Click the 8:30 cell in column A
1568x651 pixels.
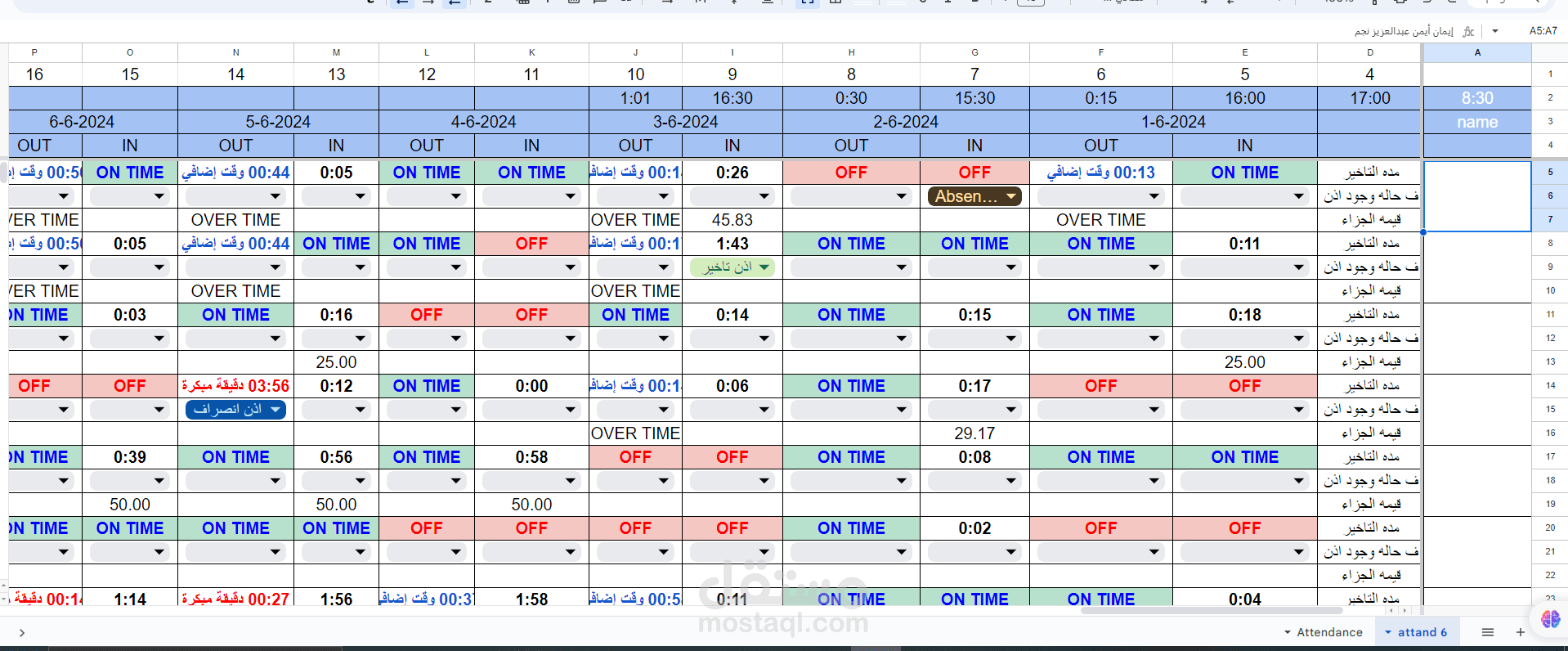coord(1477,98)
